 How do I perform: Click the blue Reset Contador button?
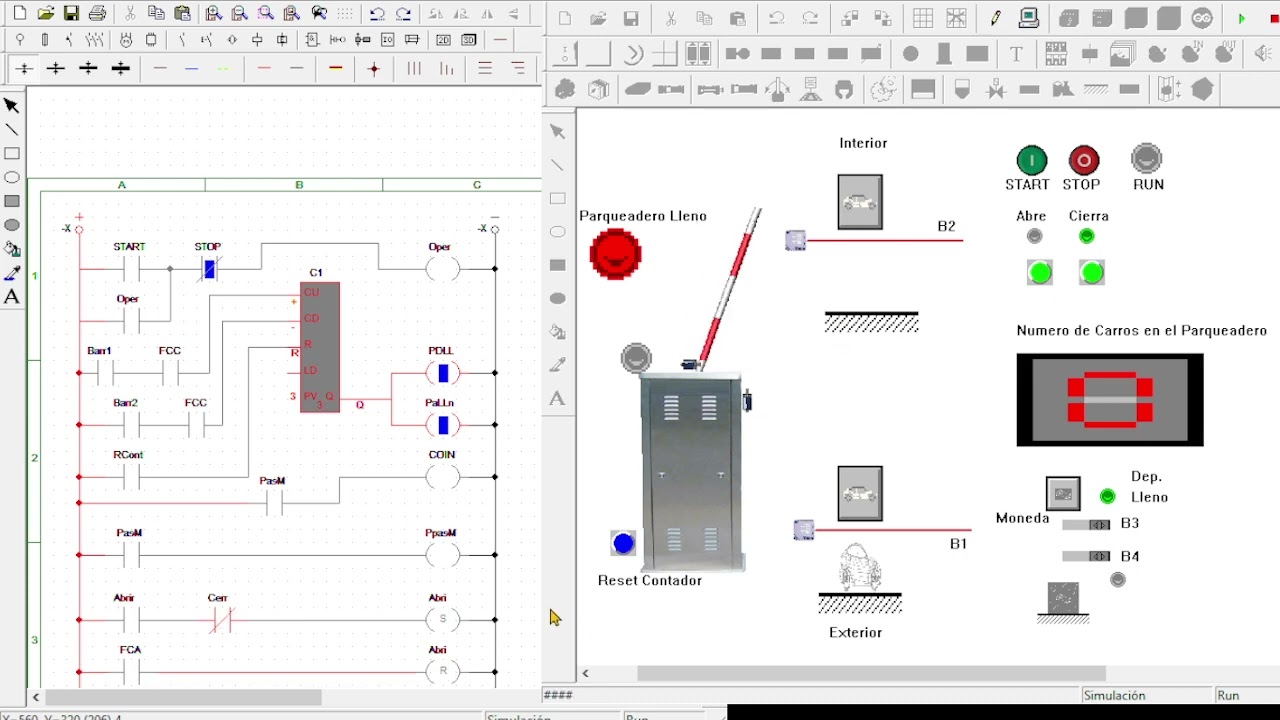[623, 543]
